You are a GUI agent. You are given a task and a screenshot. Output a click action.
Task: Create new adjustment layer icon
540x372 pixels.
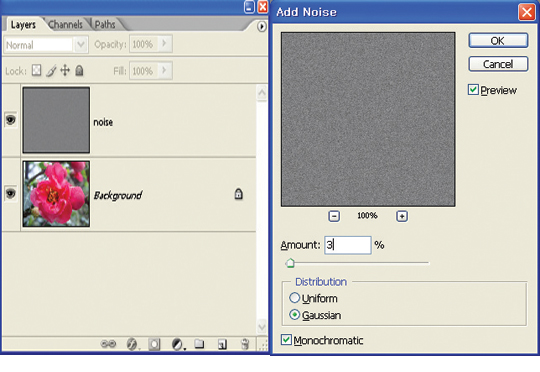click(x=177, y=344)
